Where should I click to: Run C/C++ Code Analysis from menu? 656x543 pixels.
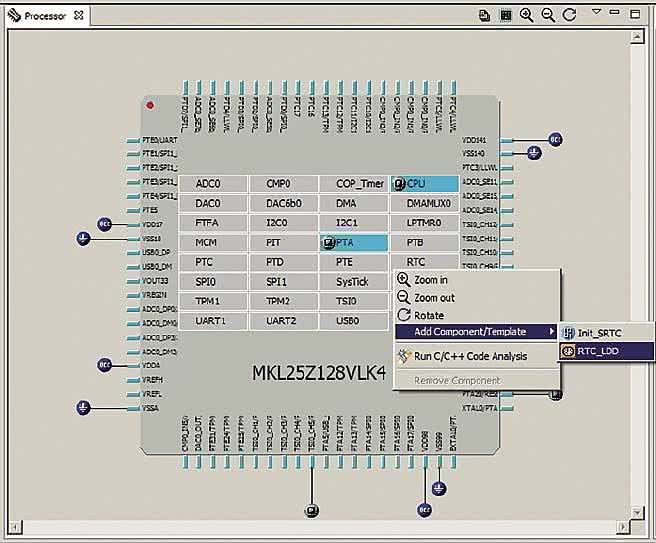(470, 356)
